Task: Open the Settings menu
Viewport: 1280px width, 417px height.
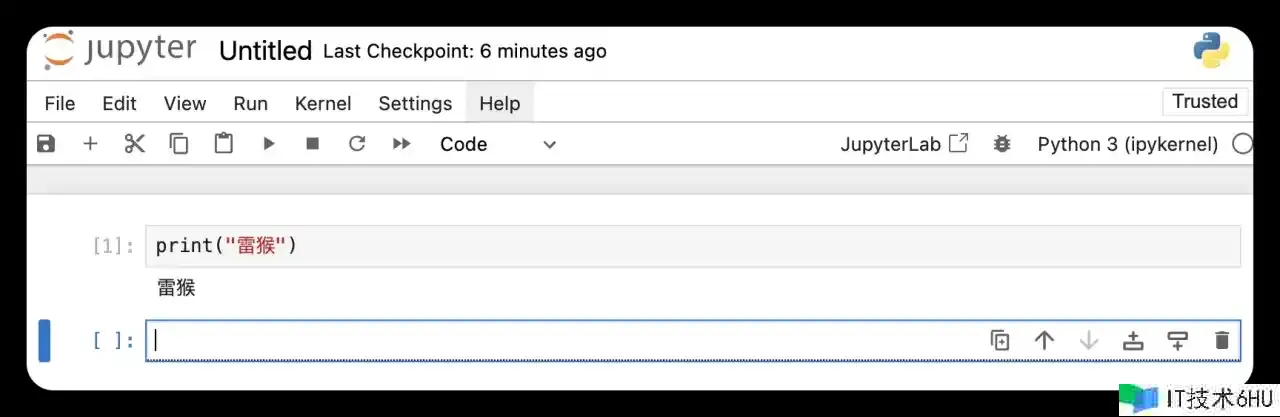Action: click(x=415, y=103)
